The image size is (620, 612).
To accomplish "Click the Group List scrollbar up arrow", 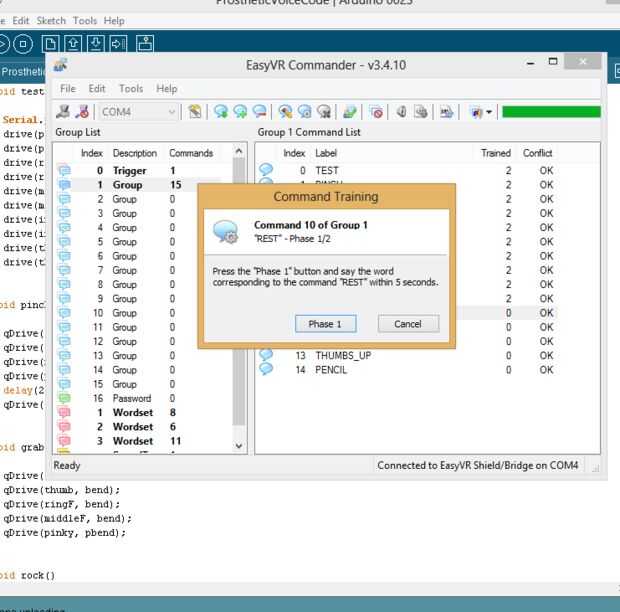I will click(239, 151).
